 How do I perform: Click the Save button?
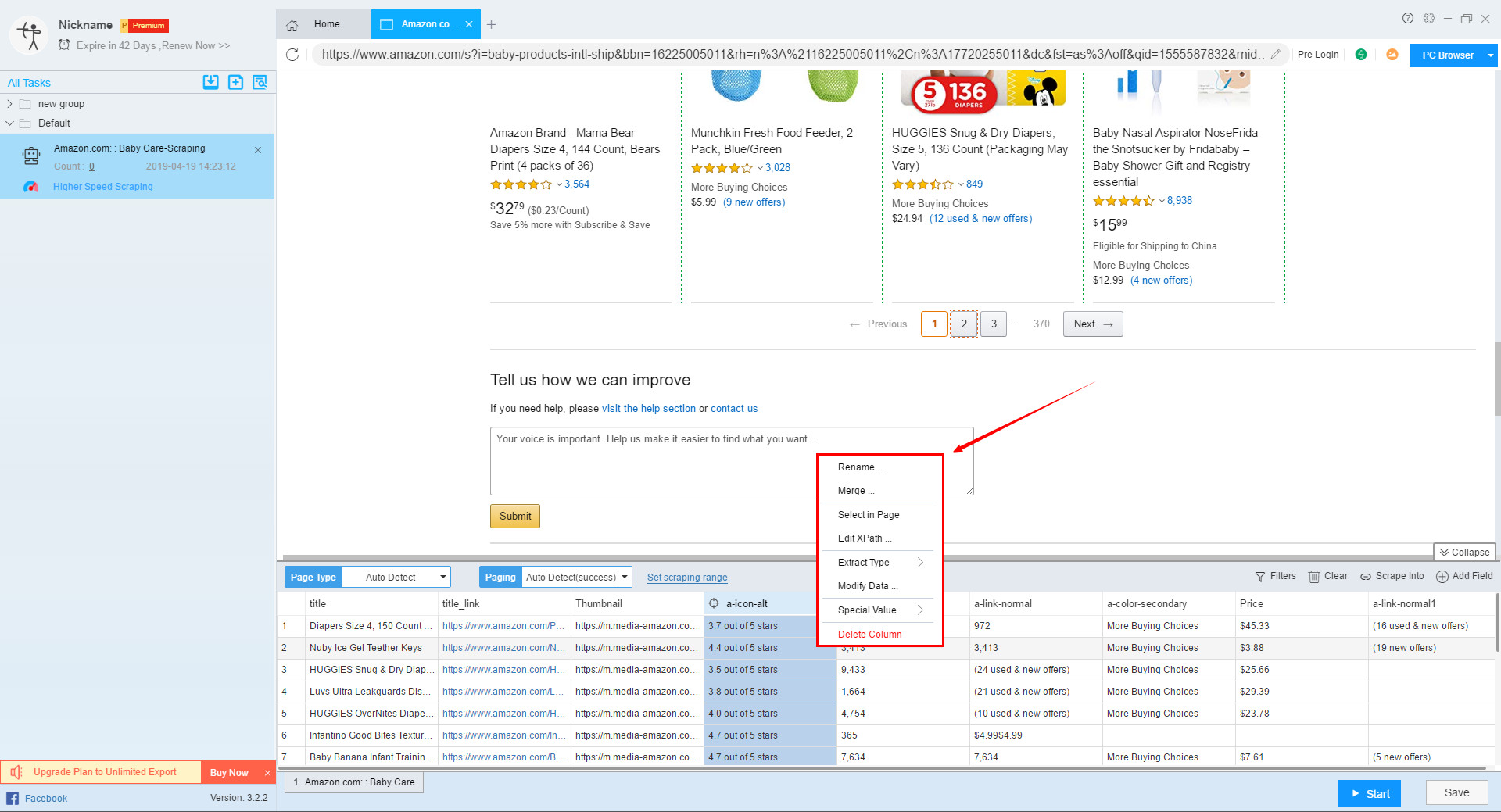(x=1456, y=792)
